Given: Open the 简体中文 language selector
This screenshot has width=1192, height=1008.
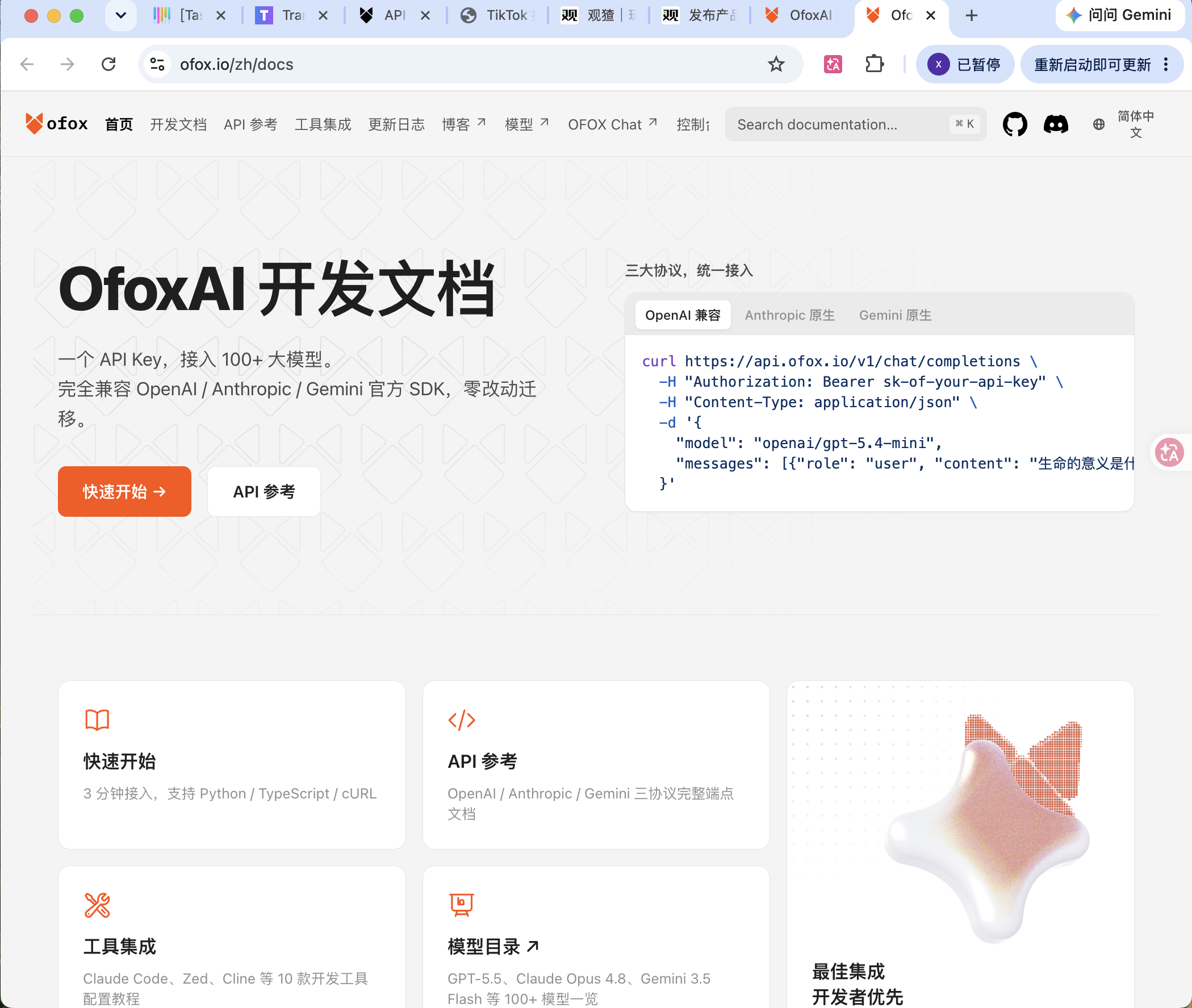Looking at the screenshot, I should (x=1135, y=124).
